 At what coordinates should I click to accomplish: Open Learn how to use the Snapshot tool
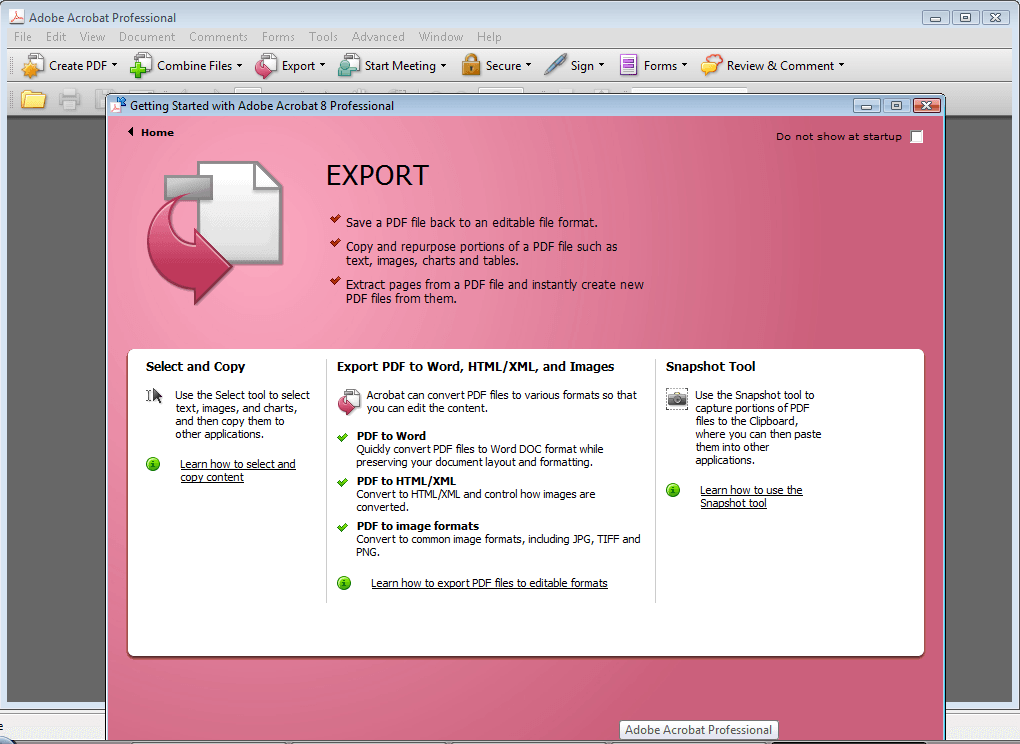(751, 496)
